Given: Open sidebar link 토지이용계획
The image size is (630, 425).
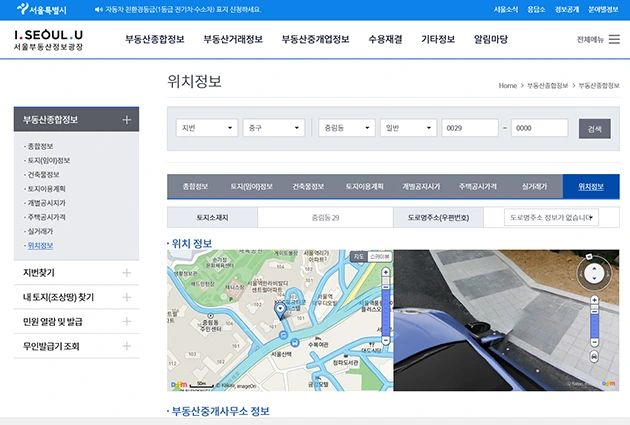Looking at the screenshot, I should pyautogui.click(x=46, y=188).
